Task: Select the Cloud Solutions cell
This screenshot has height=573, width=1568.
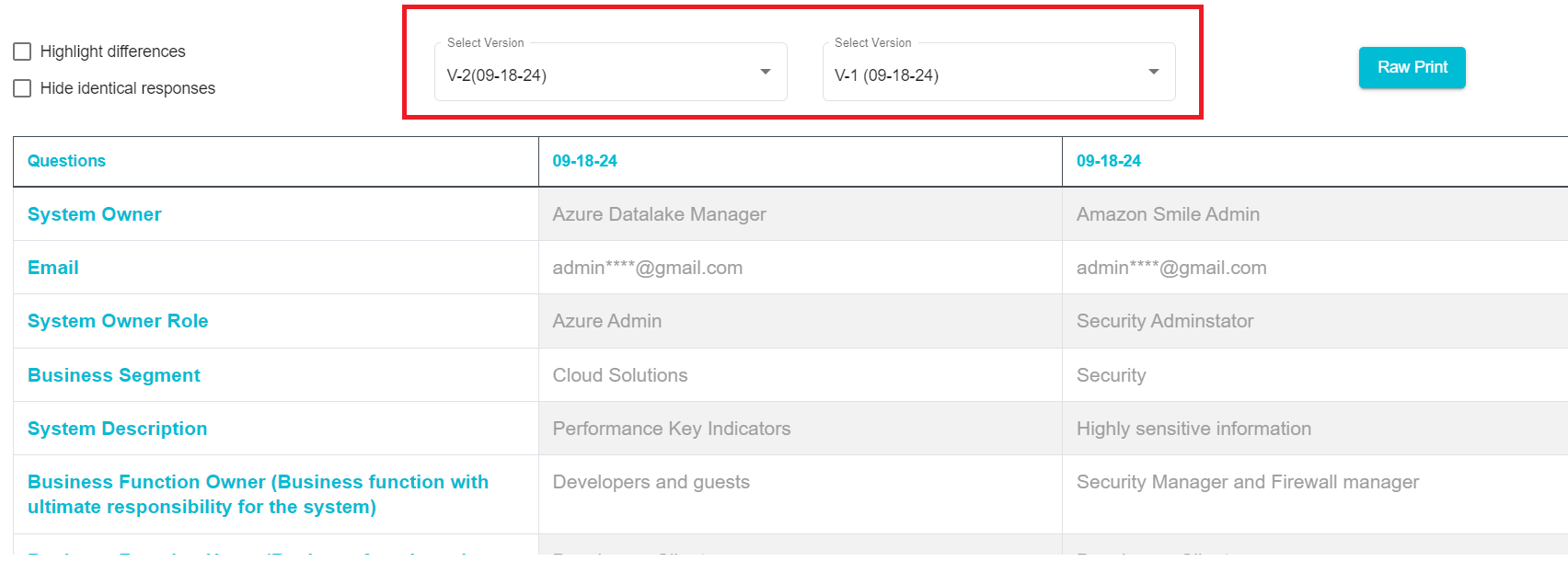Action: pos(801,375)
